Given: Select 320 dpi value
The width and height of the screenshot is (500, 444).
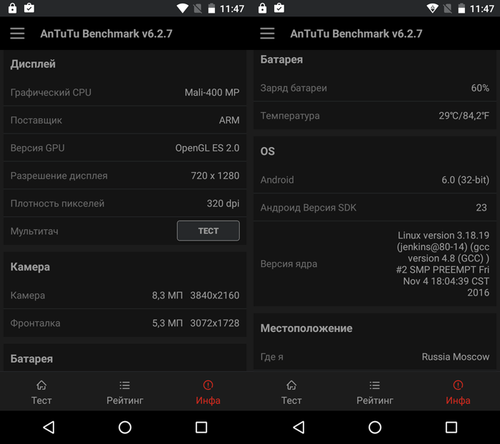Looking at the screenshot, I should [x=223, y=204].
